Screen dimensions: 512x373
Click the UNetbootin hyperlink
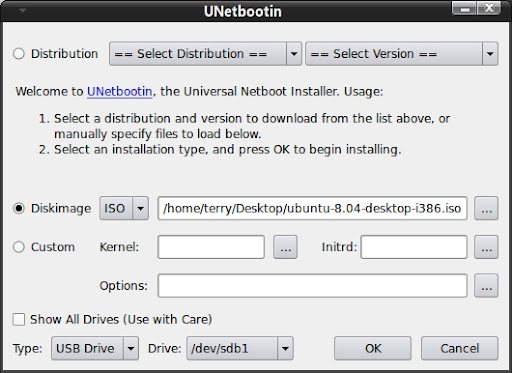pos(120,91)
